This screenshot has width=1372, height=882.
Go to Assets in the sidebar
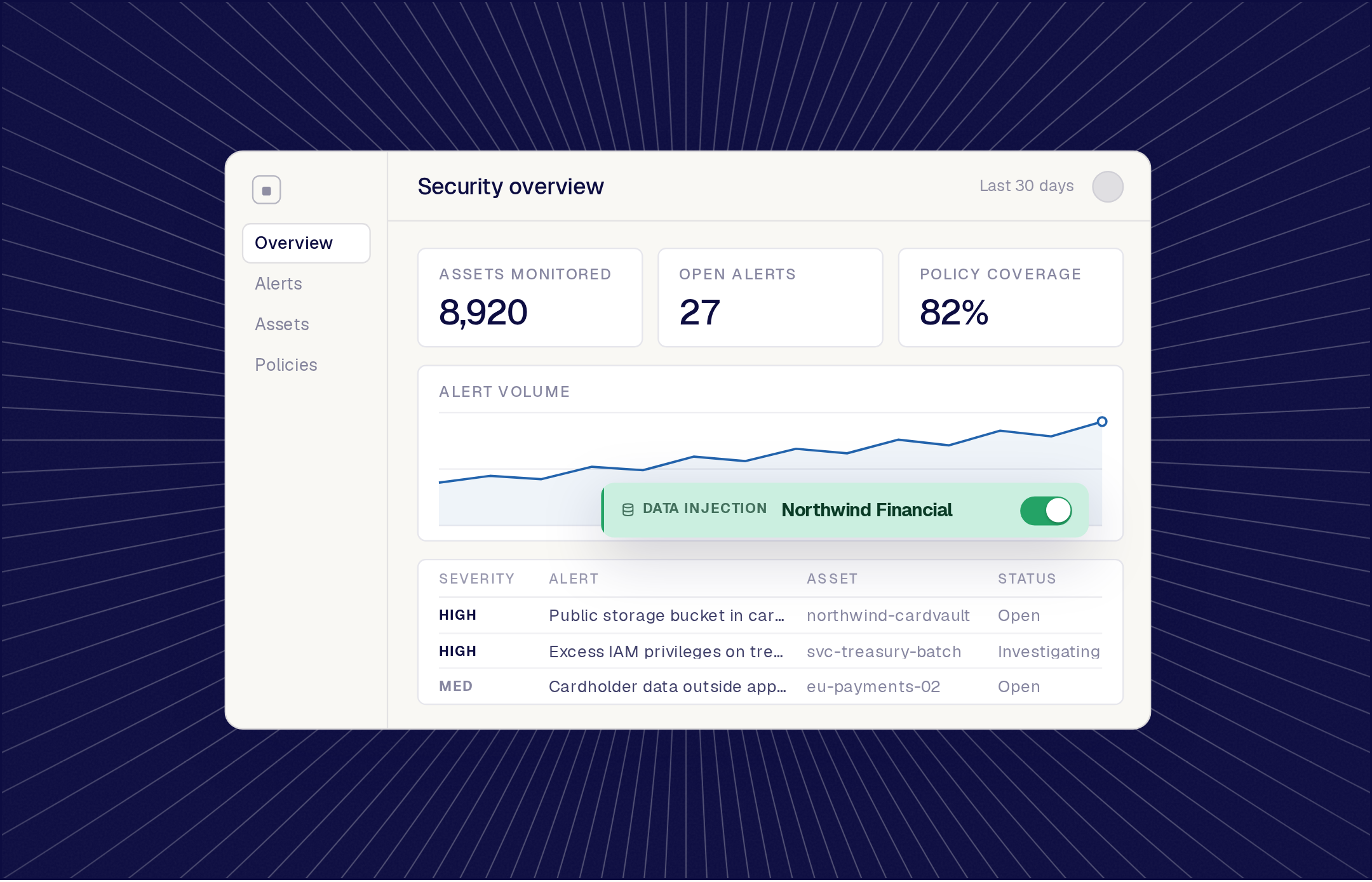click(282, 324)
